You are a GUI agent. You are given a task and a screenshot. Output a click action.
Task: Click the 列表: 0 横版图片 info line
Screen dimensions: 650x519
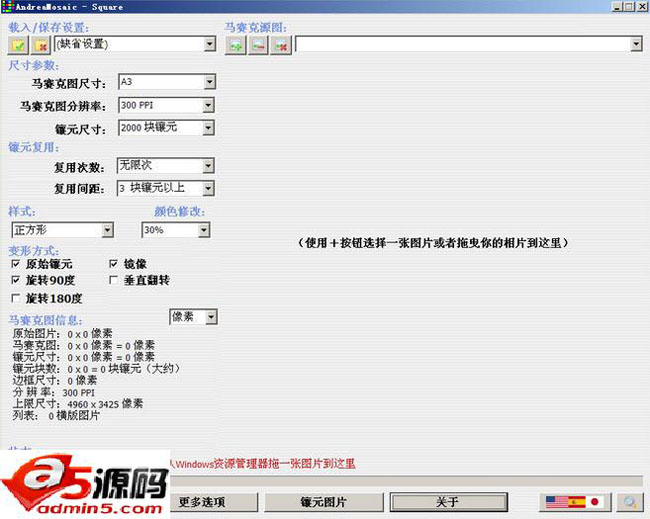click(56, 415)
